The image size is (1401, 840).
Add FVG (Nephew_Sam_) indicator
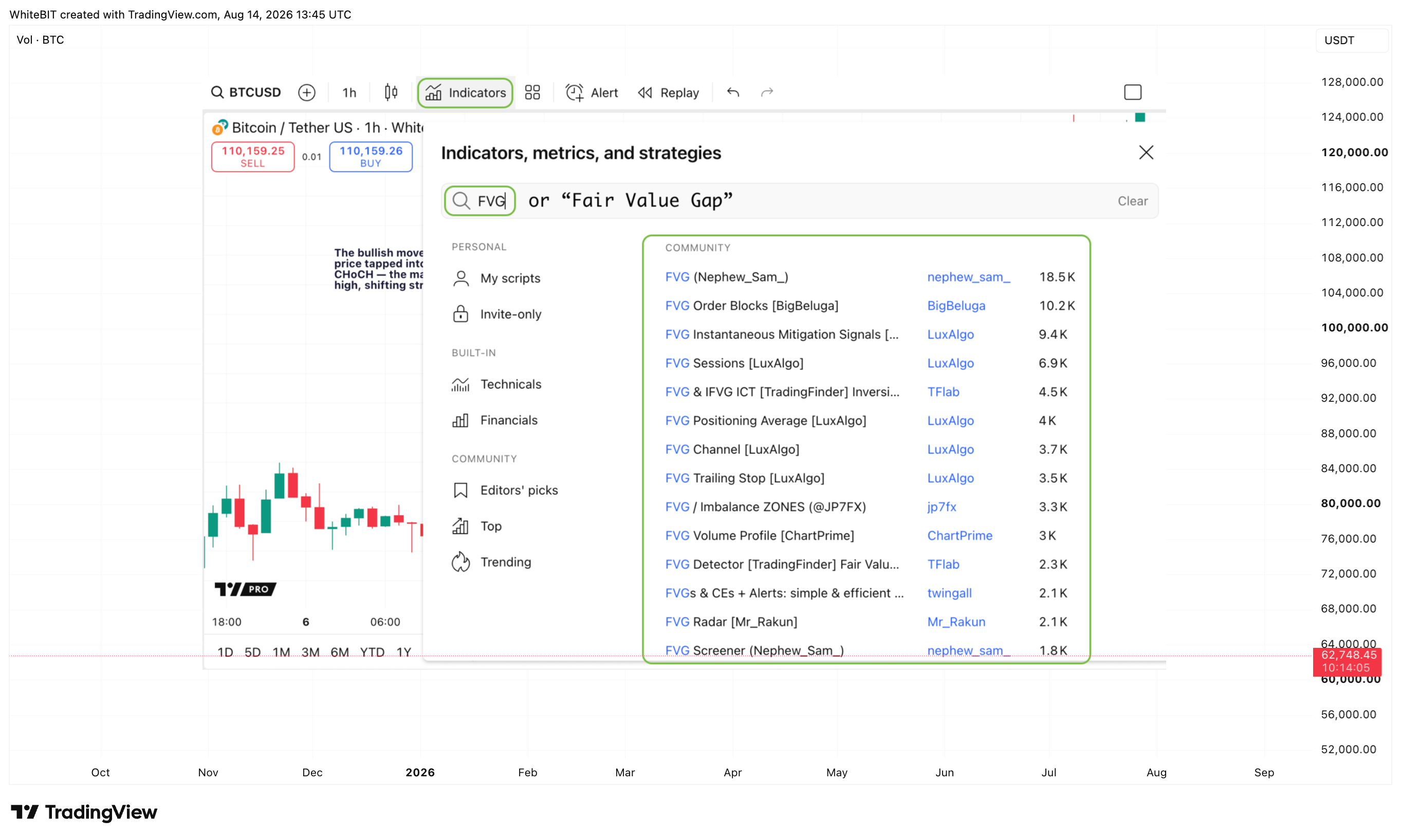click(727, 277)
